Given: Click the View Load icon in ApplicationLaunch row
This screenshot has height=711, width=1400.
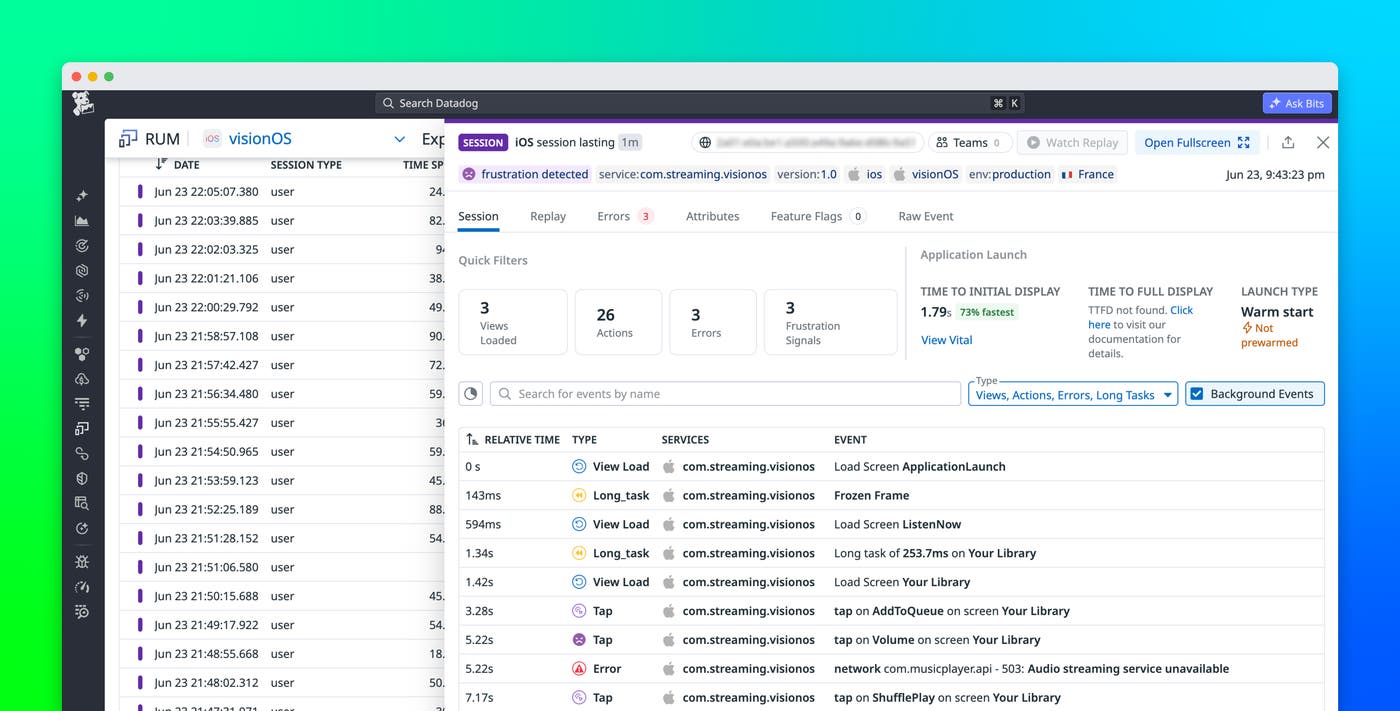Looking at the screenshot, I should pyautogui.click(x=579, y=467).
